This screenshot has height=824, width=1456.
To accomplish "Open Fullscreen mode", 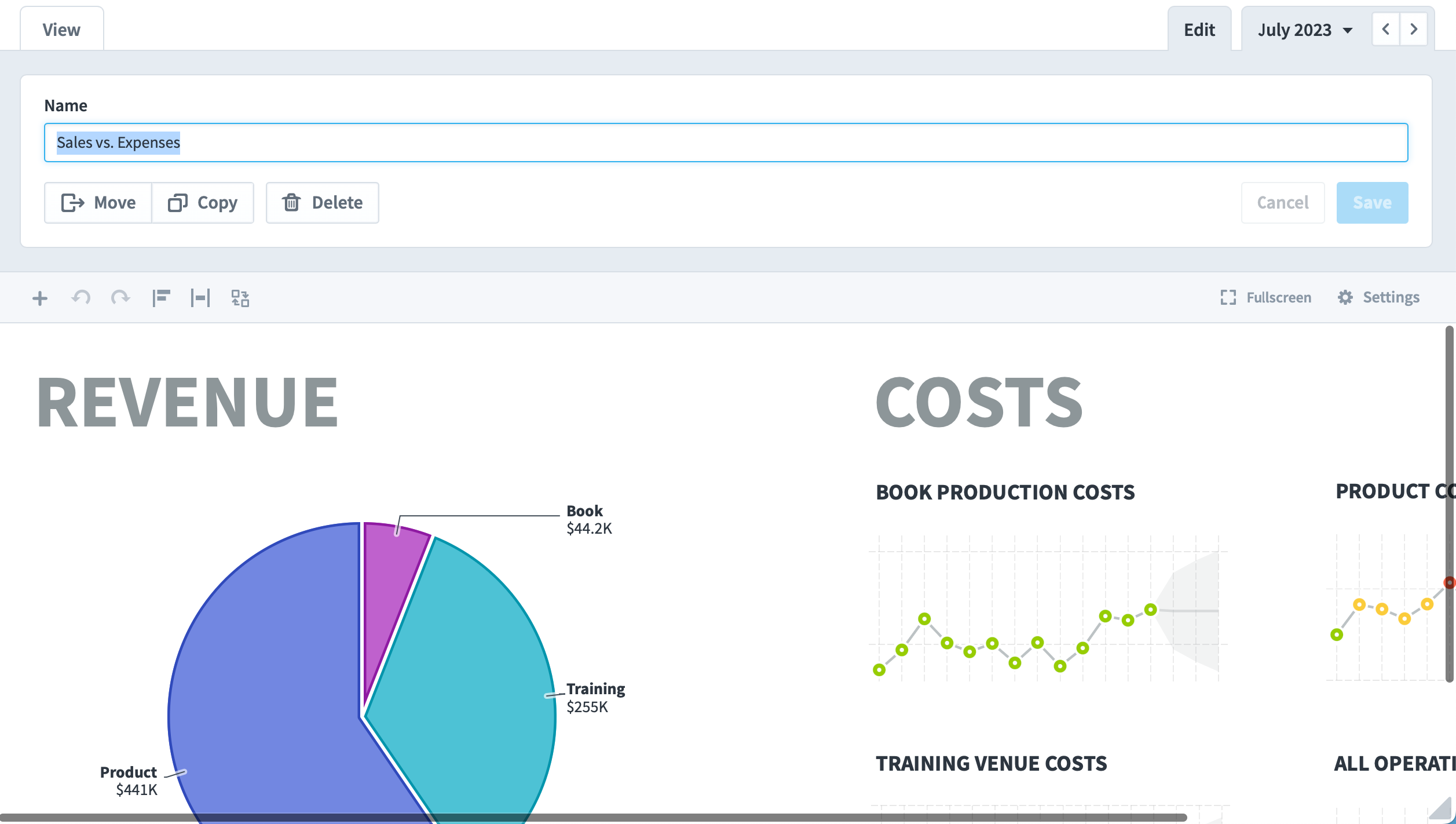I will 1266,297.
